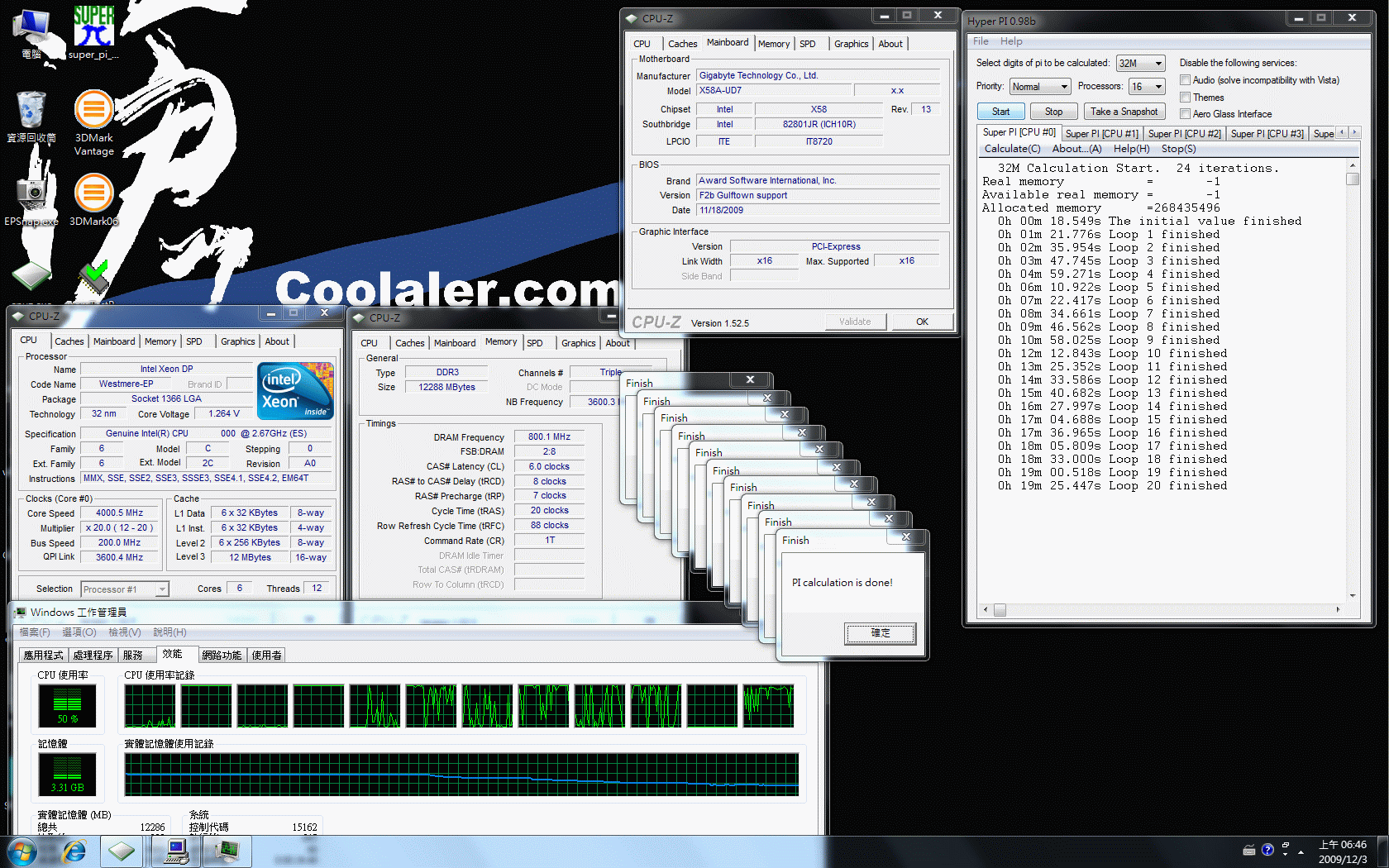
Task: Launch the 3DMark06 desktop icon
Action: click(x=94, y=199)
